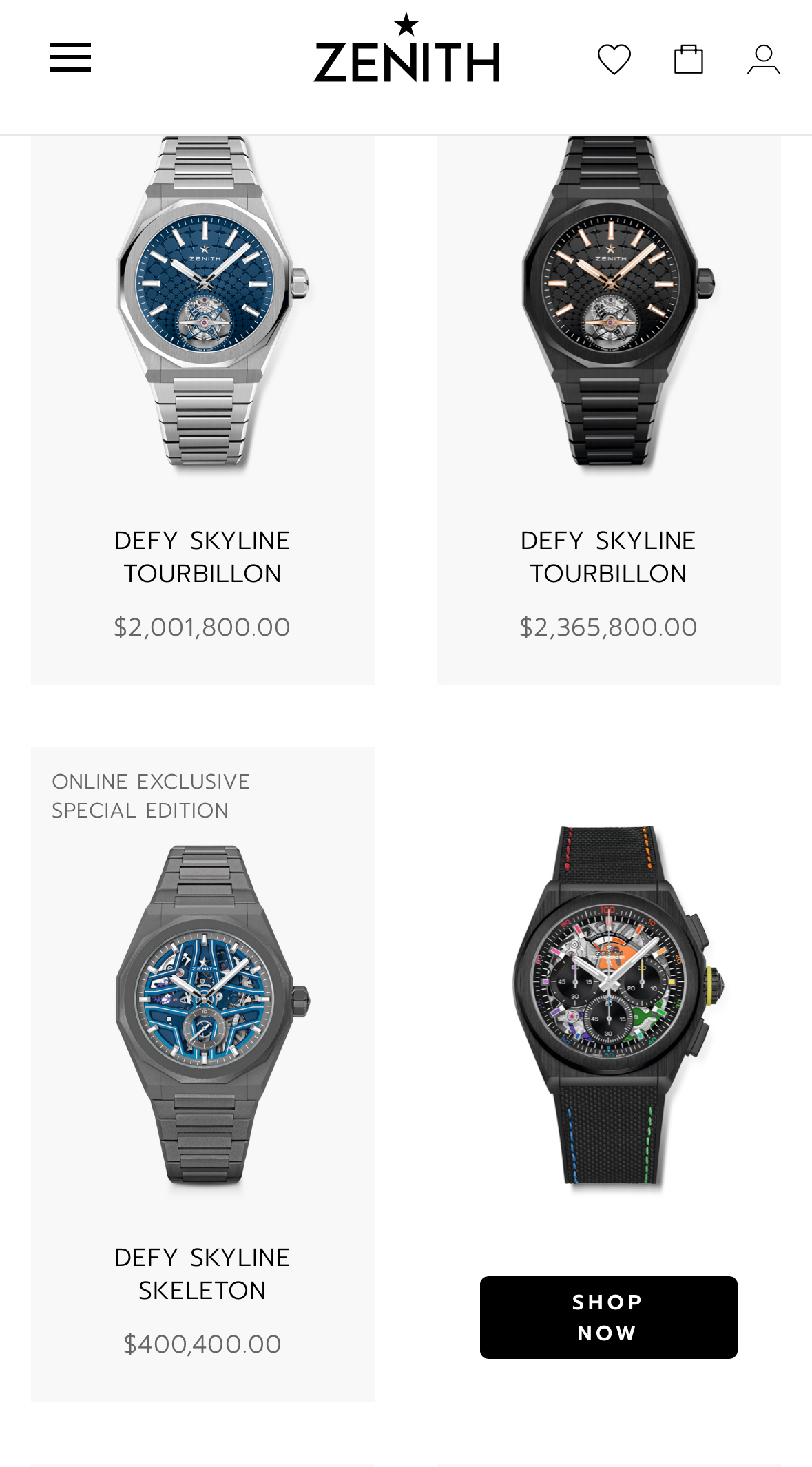Open the user account icon
The image size is (812, 1467).
pyautogui.click(x=763, y=59)
